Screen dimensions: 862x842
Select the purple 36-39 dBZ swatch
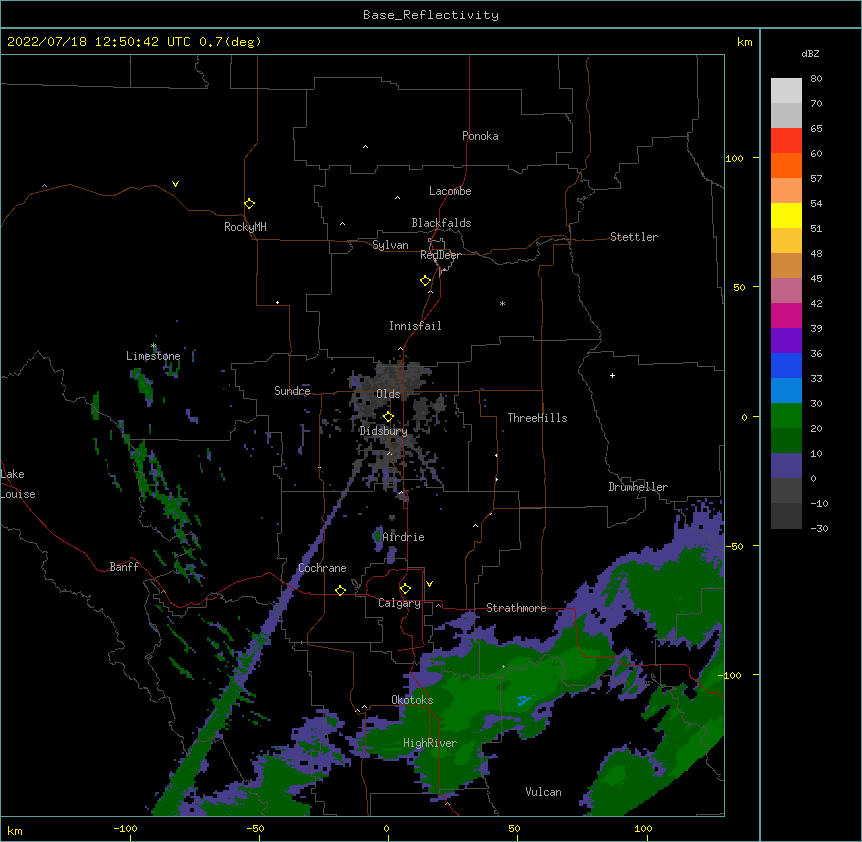pos(786,341)
